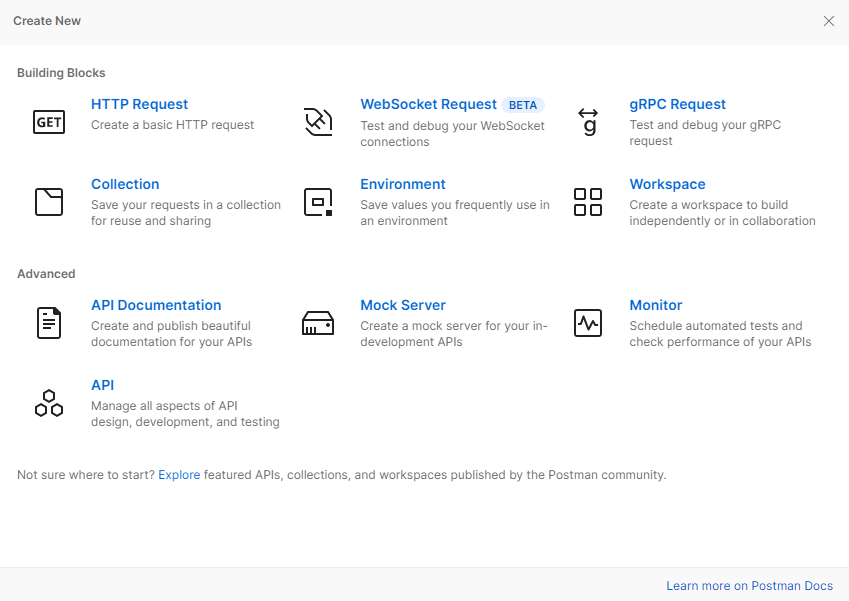Follow the Explore link

click(x=179, y=475)
